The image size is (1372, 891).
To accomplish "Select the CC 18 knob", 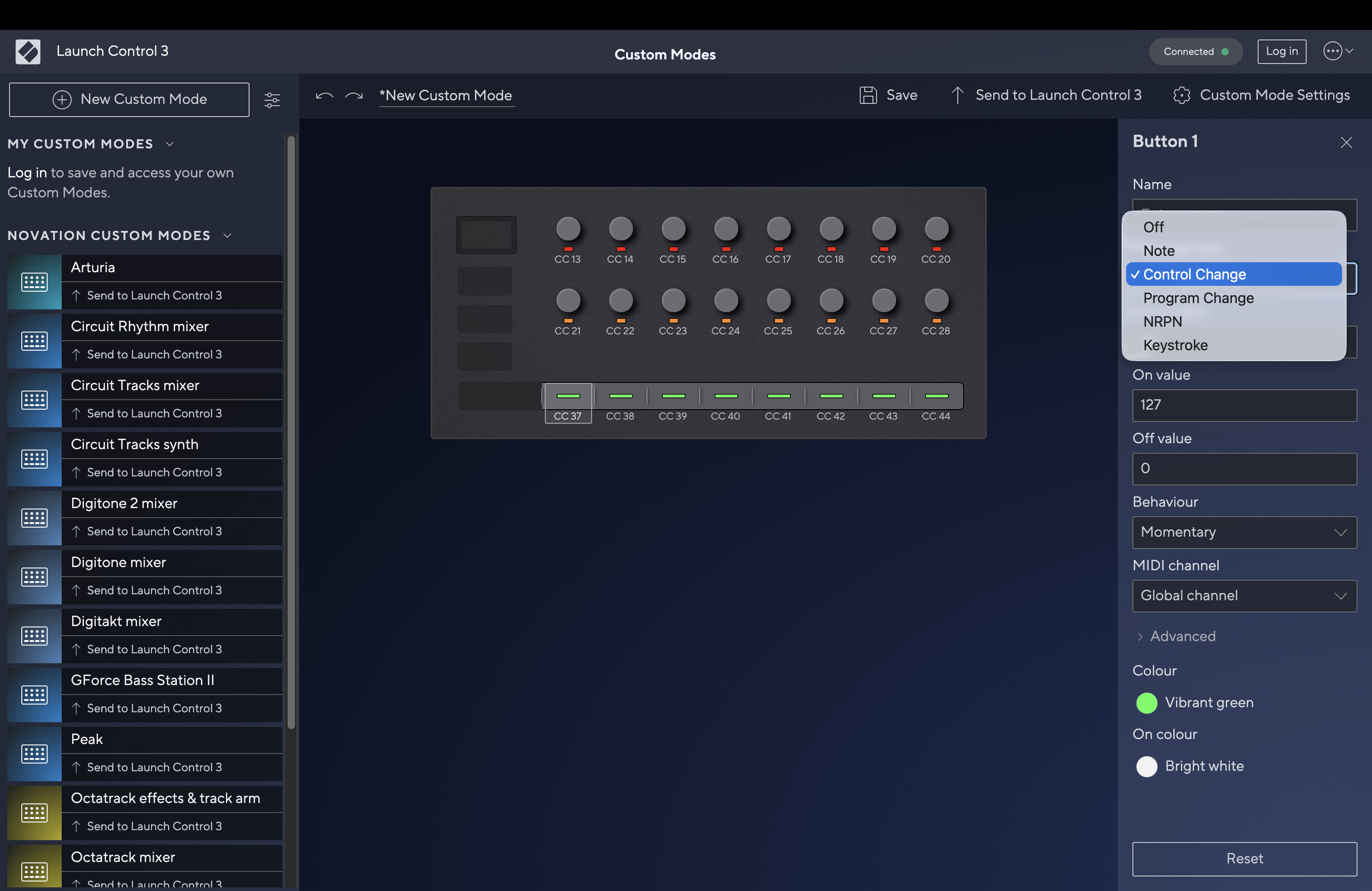I will [831, 229].
